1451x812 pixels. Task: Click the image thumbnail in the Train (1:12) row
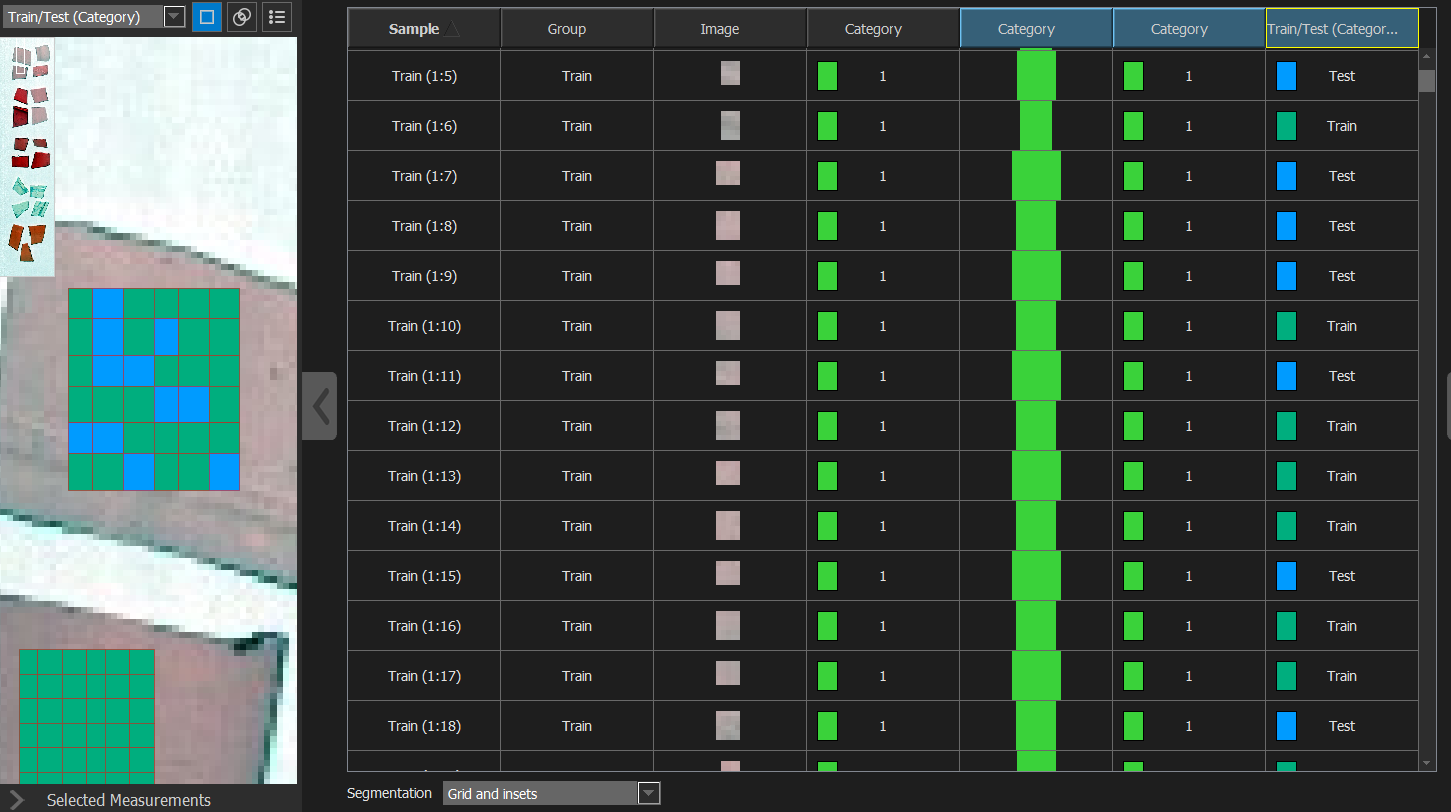(728, 425)
